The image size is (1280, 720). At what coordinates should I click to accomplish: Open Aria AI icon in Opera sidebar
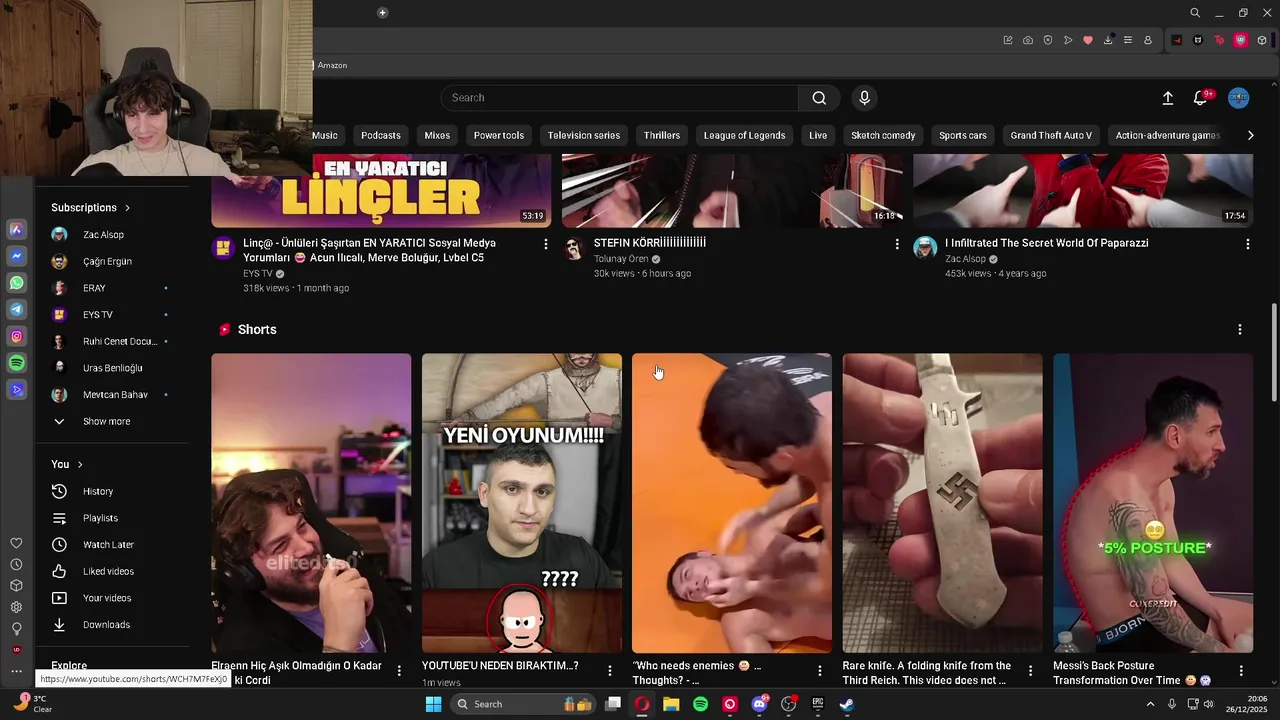pyautogui.click(x=17, y=229)
